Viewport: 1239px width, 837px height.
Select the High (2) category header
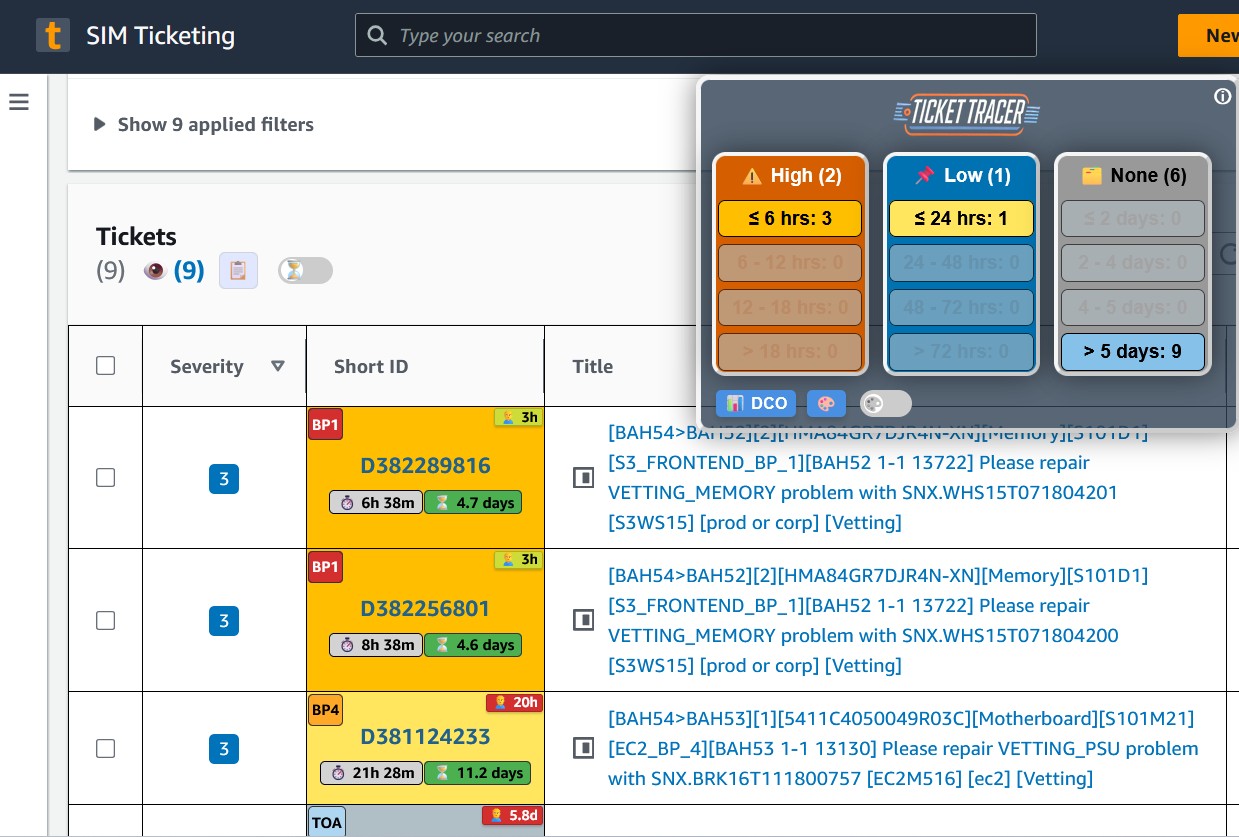click(790, 175)
